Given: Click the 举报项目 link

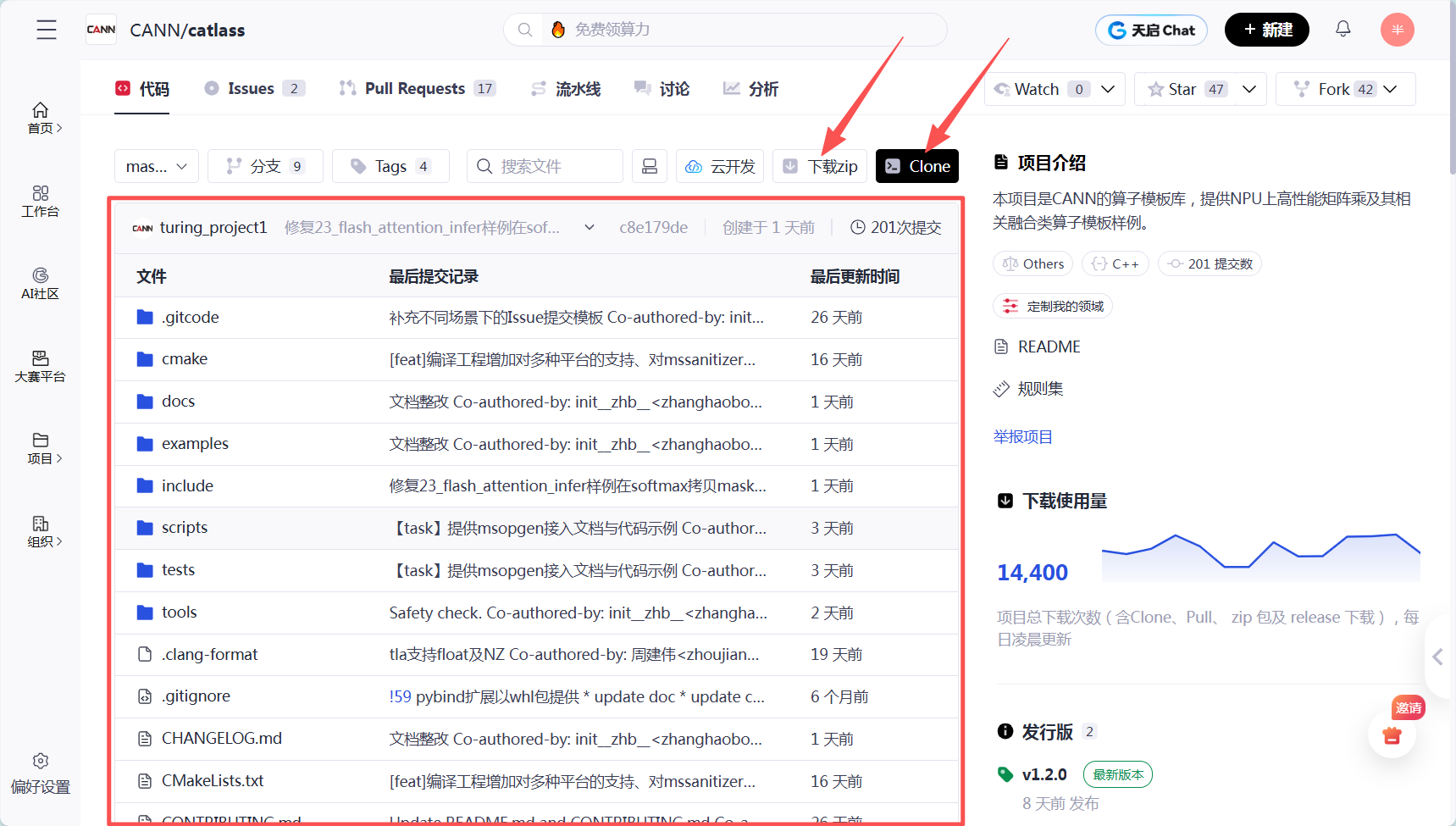Looking at the screenshot, I should [1022, 437].
